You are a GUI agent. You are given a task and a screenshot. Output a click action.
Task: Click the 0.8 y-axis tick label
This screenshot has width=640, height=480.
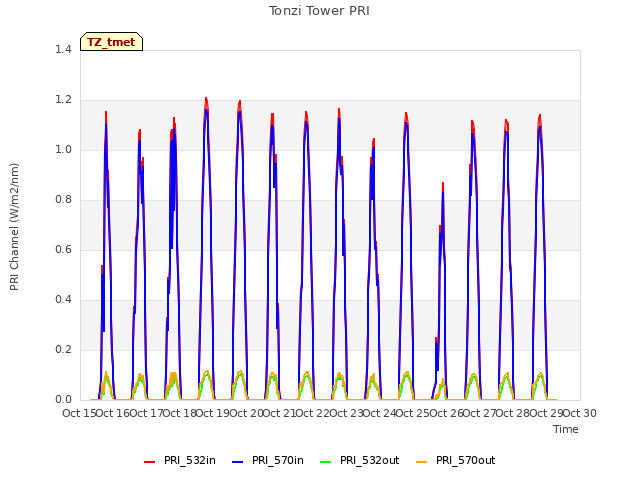click(63, 200)
